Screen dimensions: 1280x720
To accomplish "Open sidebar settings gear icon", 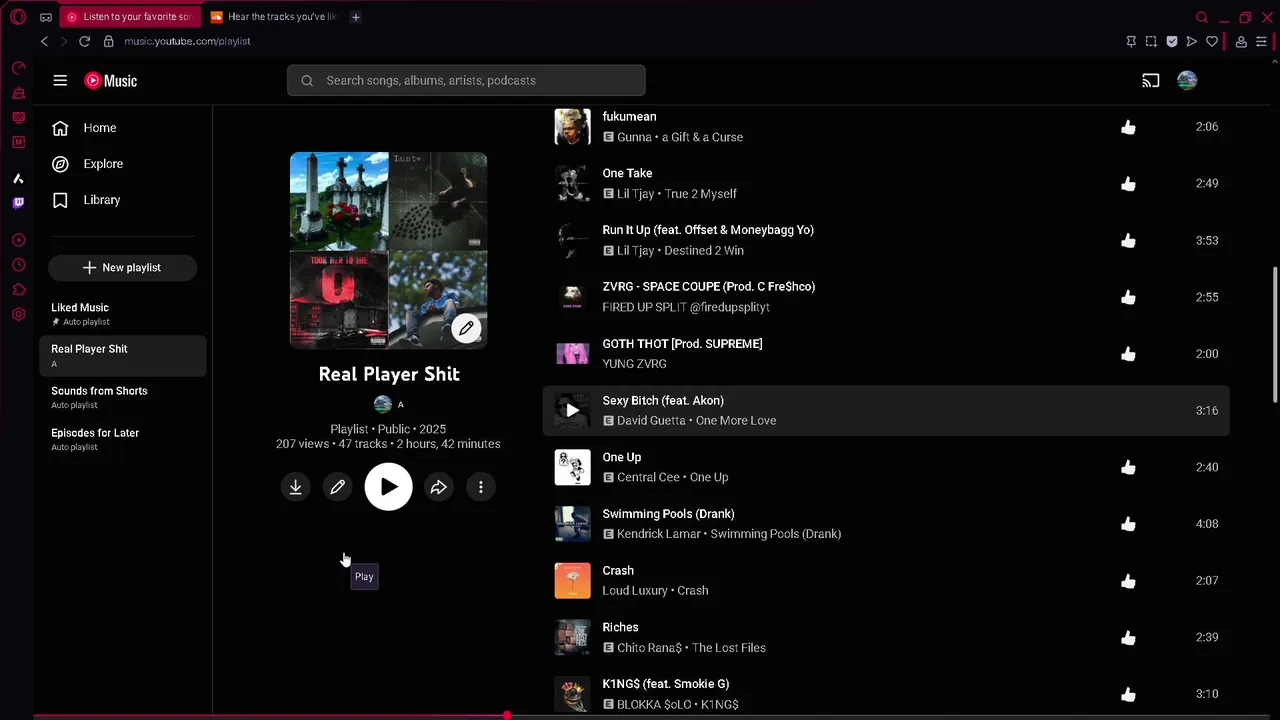I will [18, 315].
